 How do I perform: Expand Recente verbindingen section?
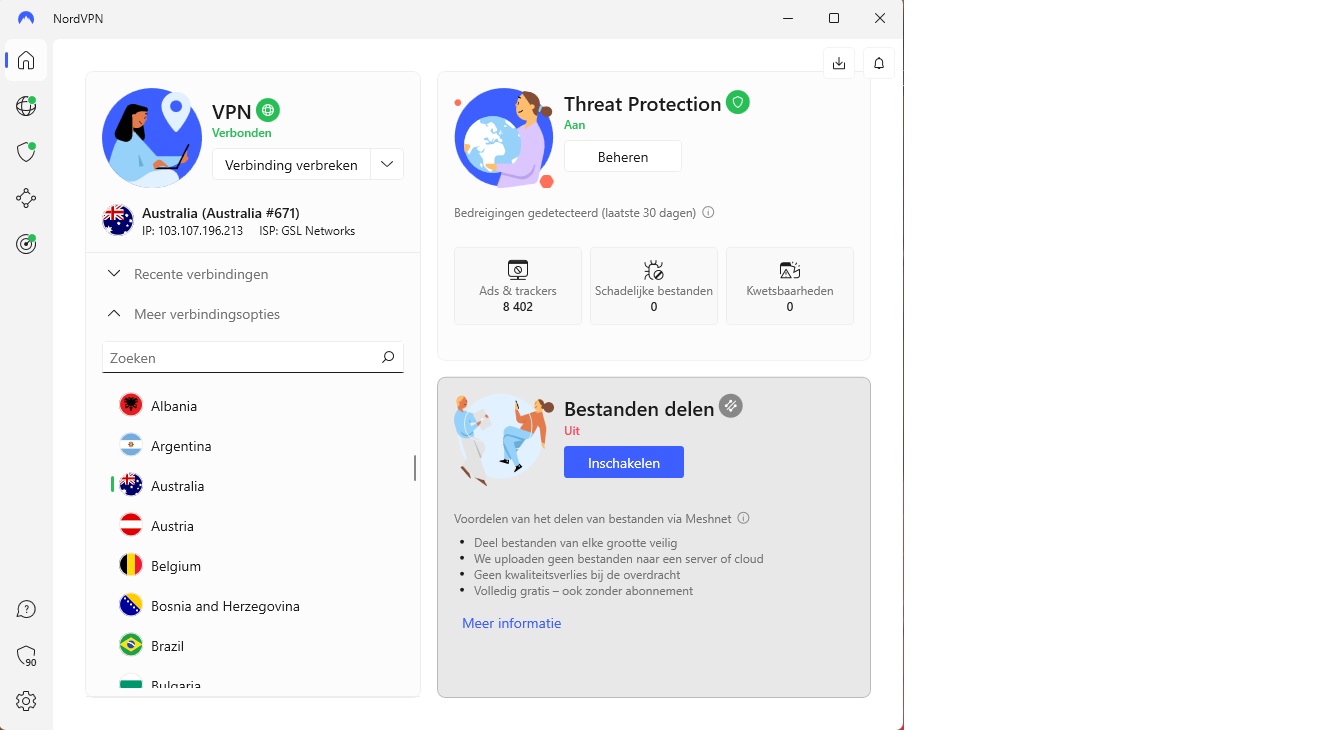point(201,274)
